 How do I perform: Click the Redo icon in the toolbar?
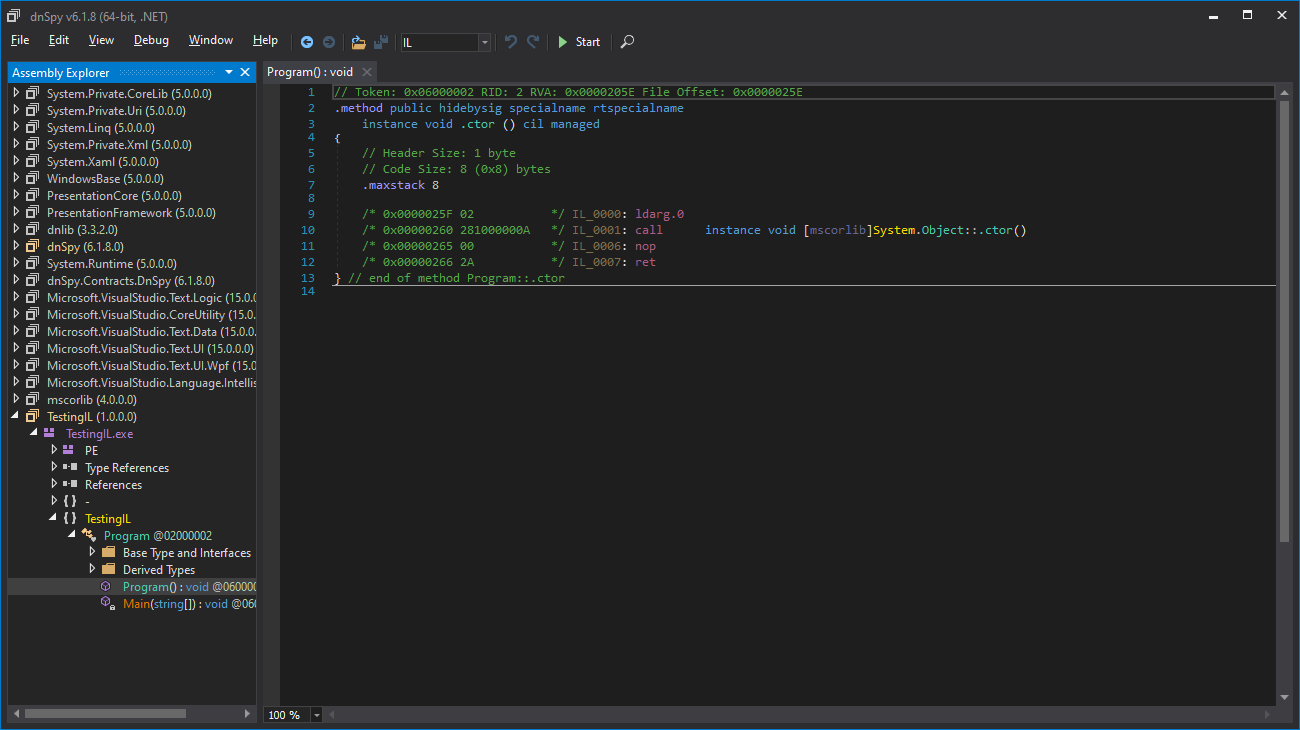click(x=531, y=42)
